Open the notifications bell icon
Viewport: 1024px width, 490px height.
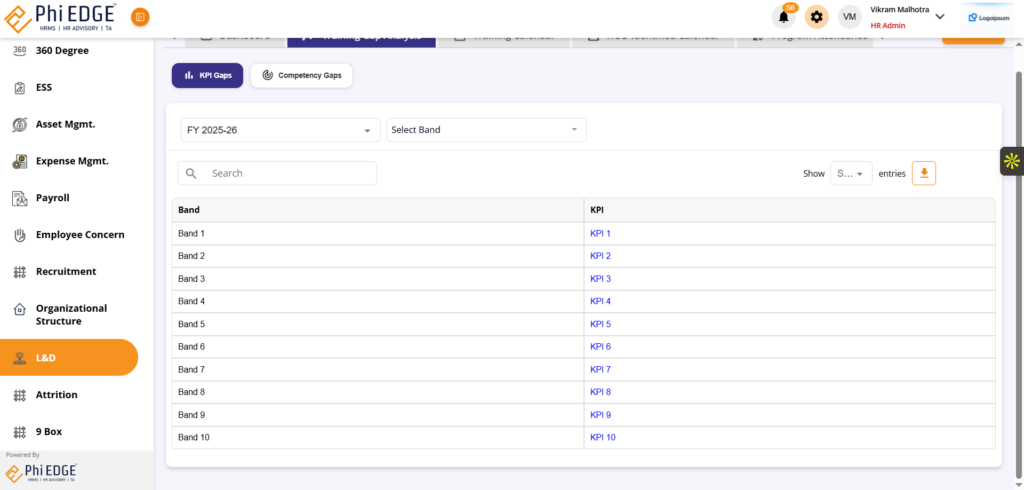784,17
